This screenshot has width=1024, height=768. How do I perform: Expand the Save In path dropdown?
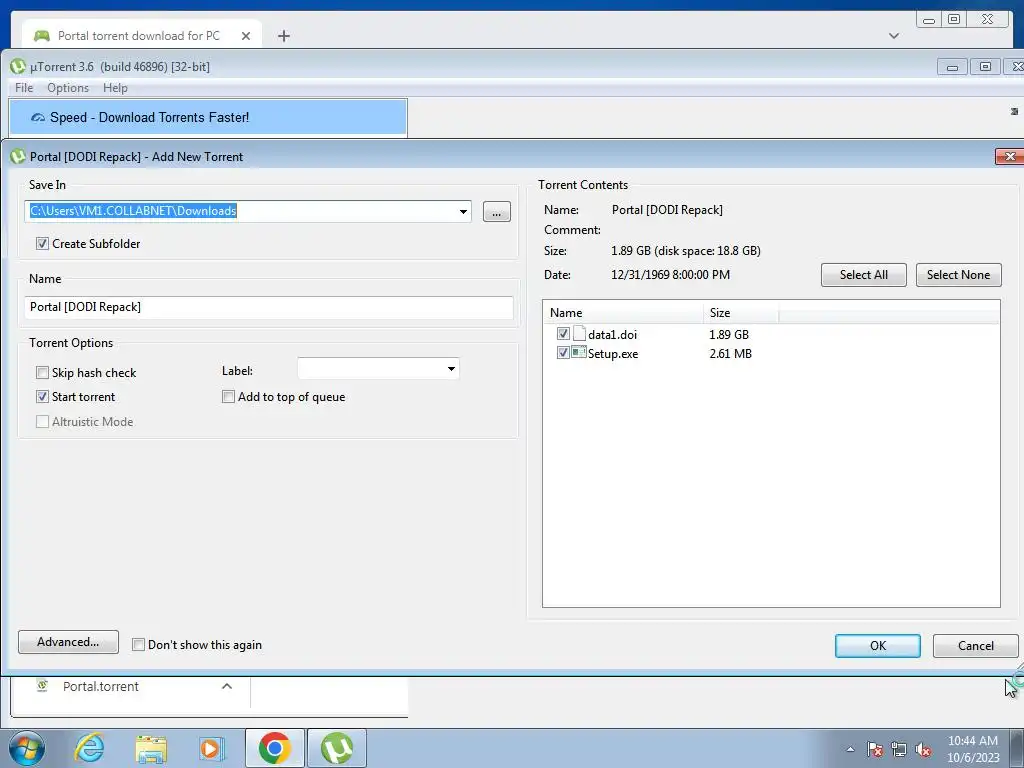[x=463, y=212]
